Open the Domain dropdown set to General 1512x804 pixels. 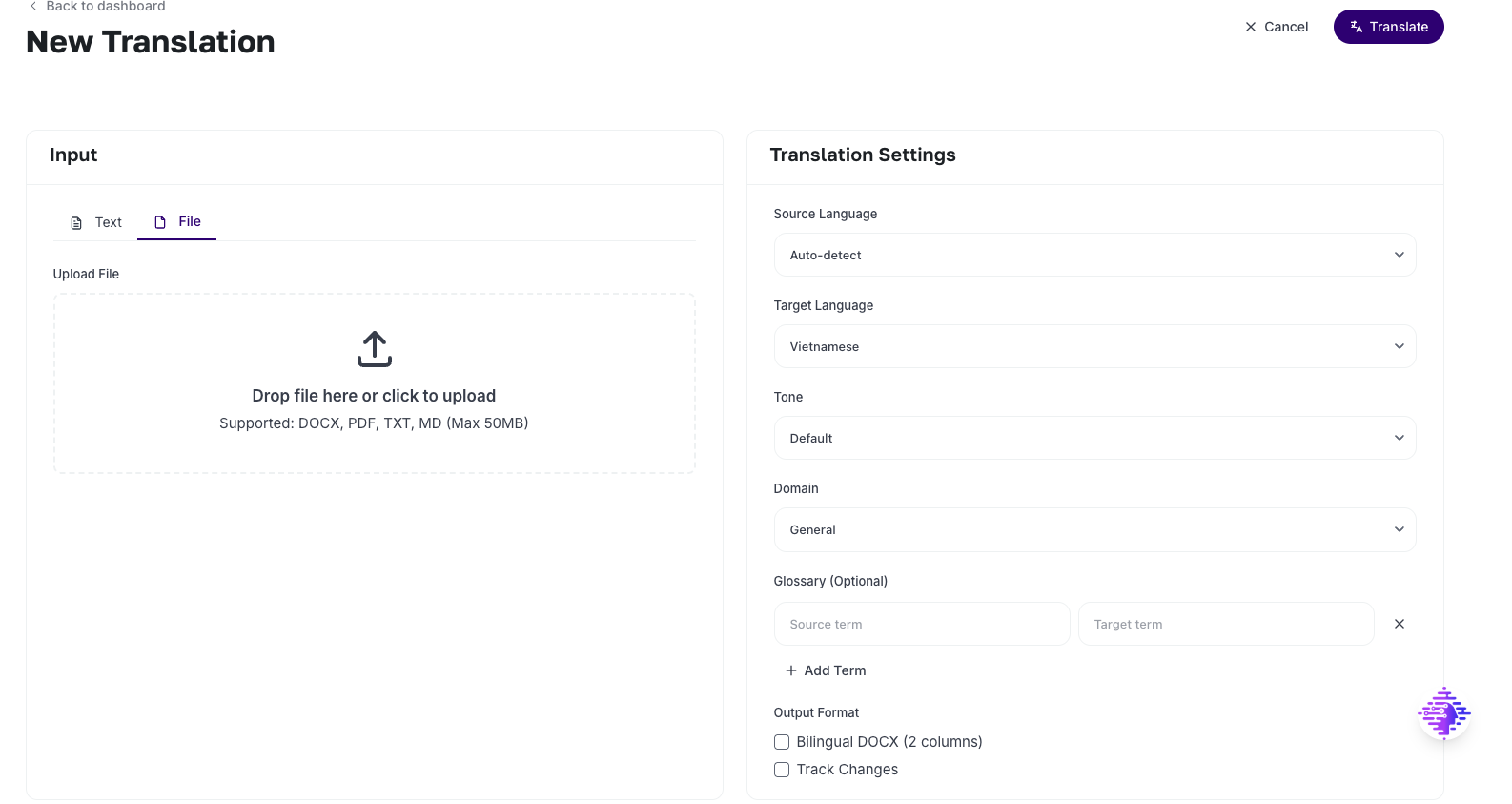tap(1094, 529)
